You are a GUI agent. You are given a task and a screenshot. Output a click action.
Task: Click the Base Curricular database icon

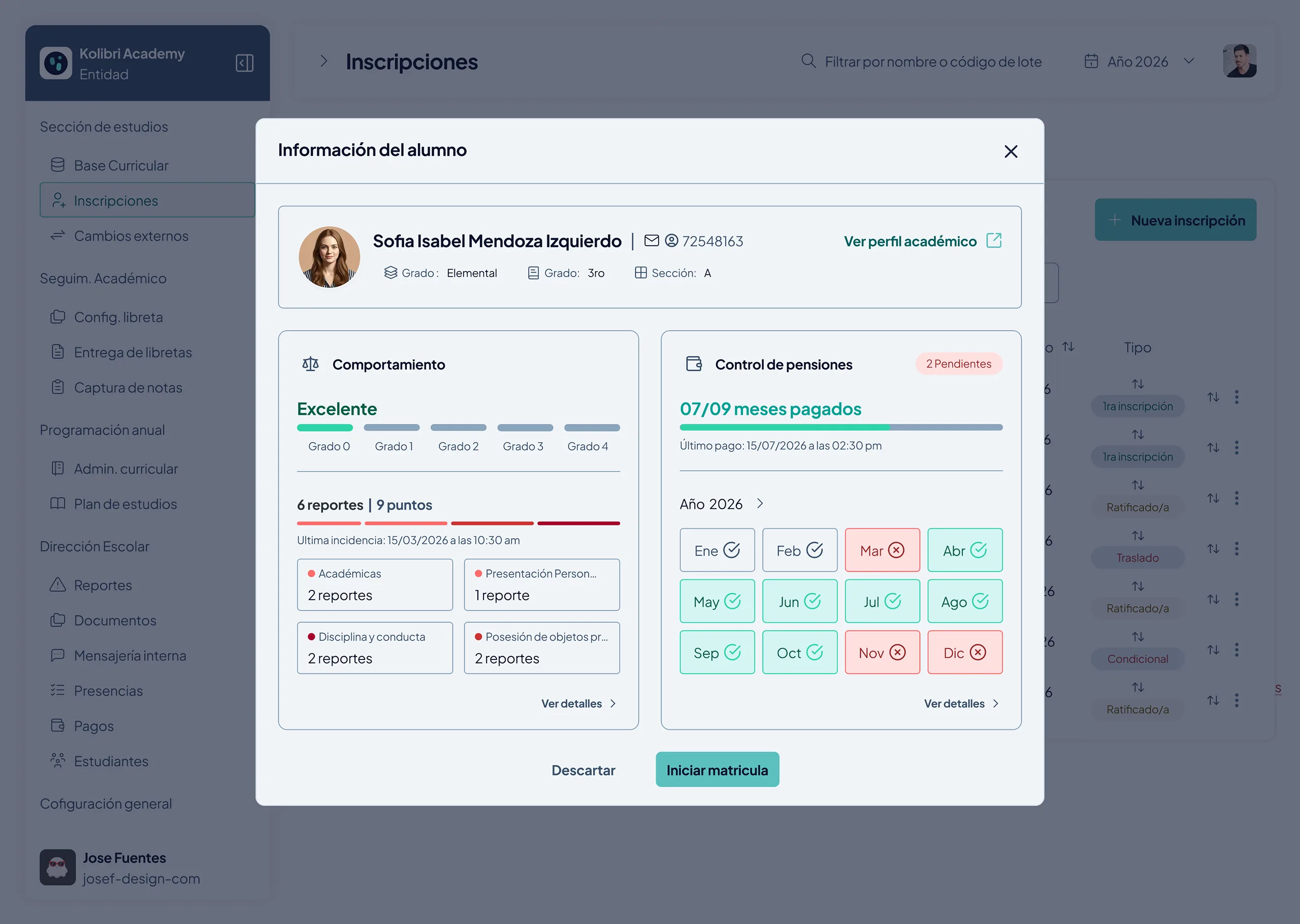pos(57,165)
